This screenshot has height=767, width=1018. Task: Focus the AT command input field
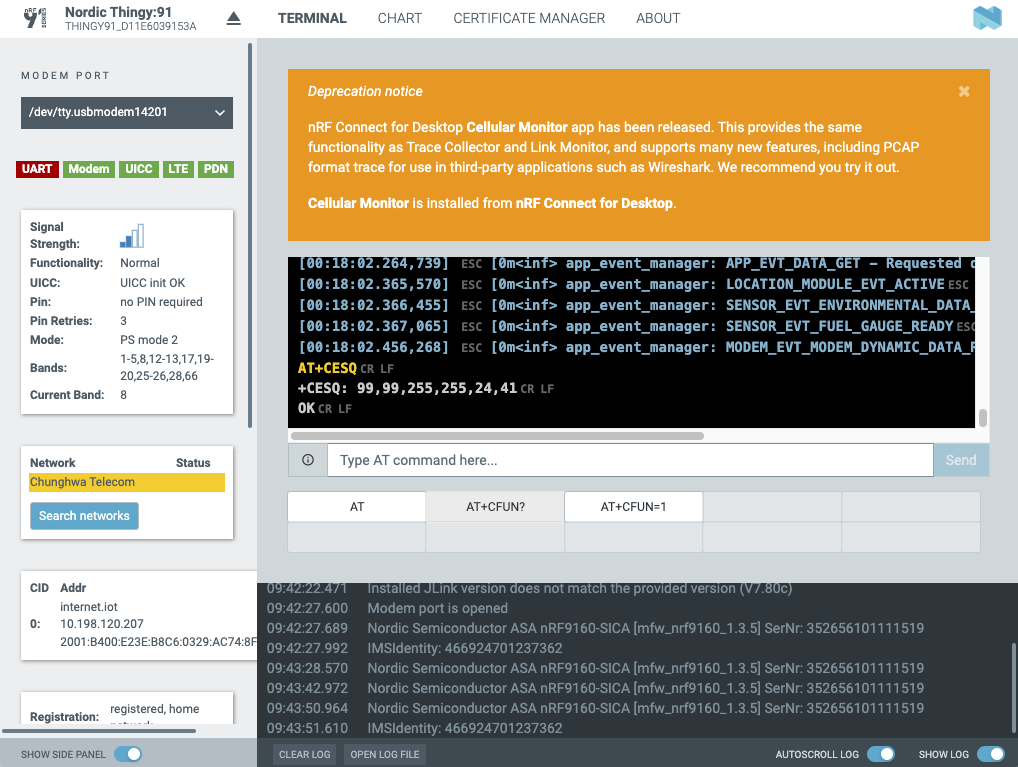630,460
